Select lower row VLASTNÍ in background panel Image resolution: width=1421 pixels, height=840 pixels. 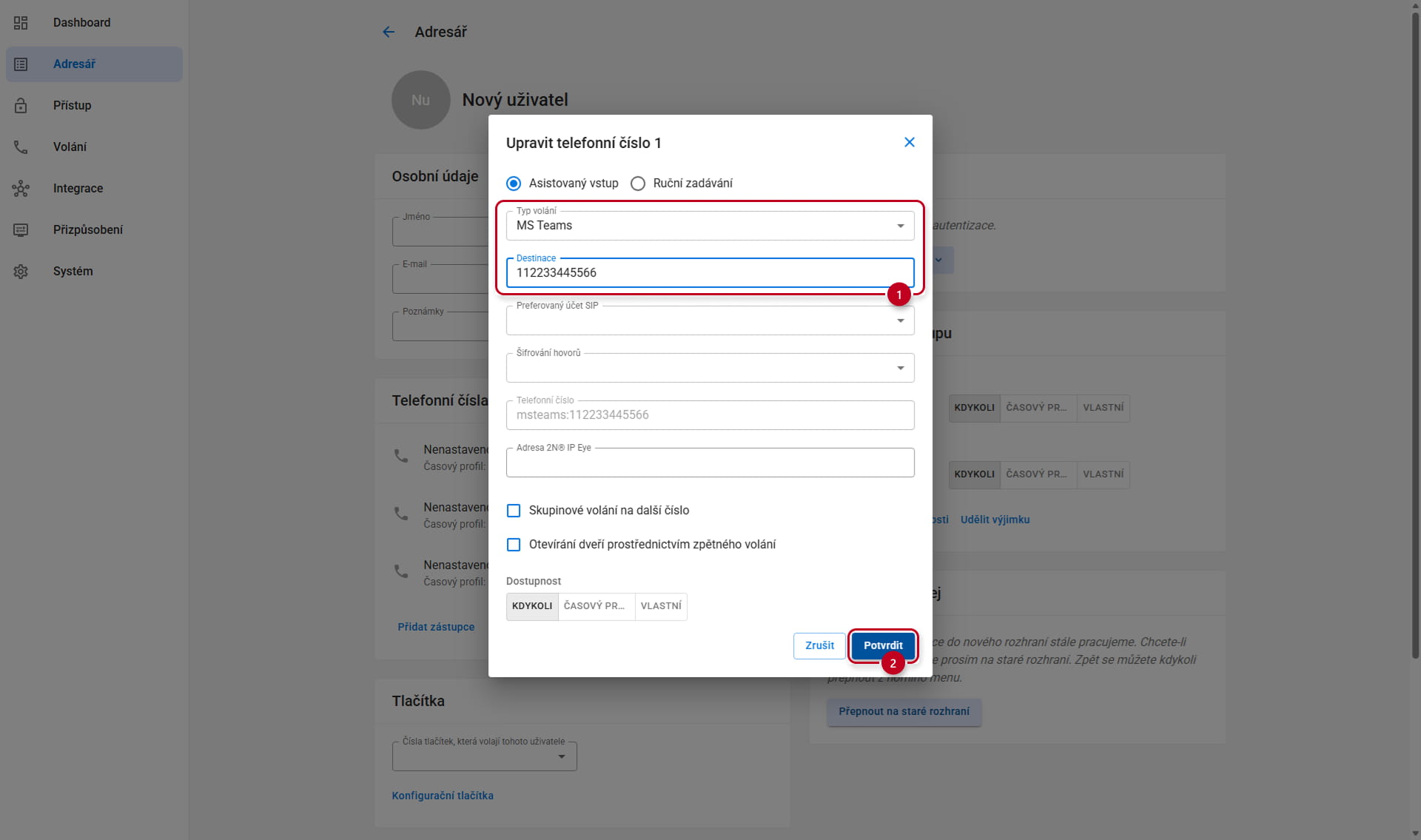[1103, 474]
